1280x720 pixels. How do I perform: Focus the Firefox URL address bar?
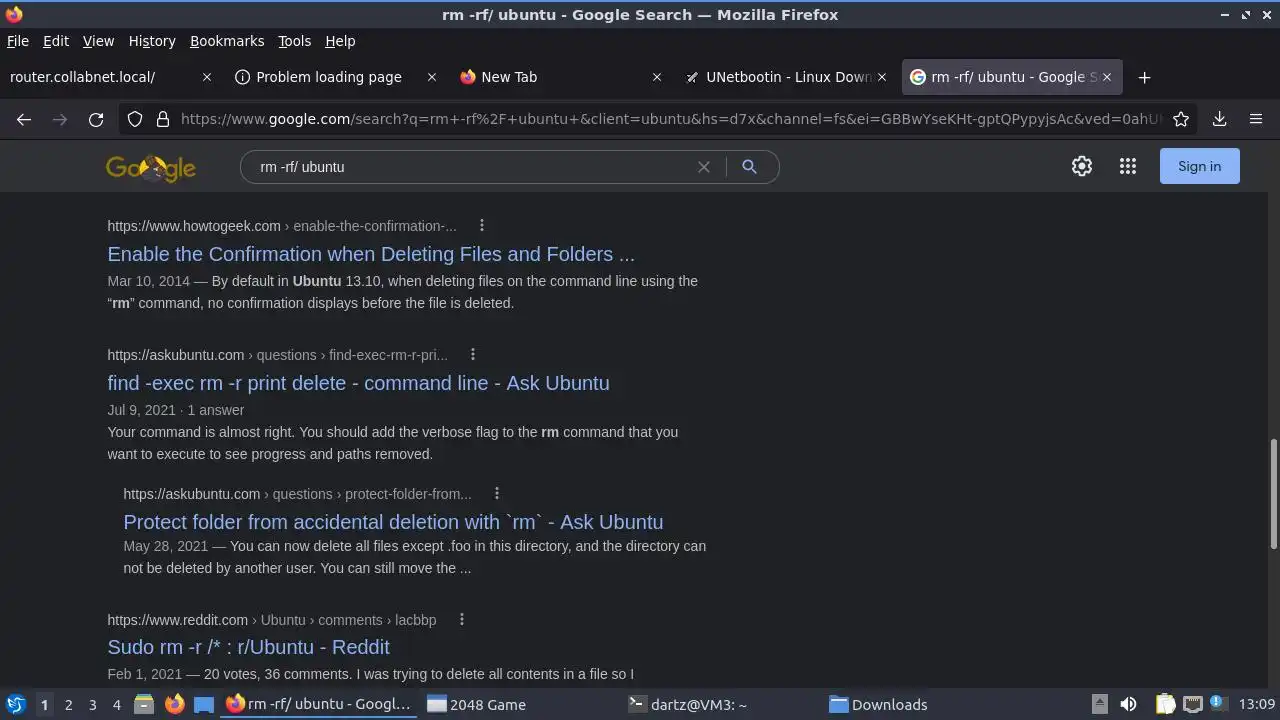click(x=670, y=119)
